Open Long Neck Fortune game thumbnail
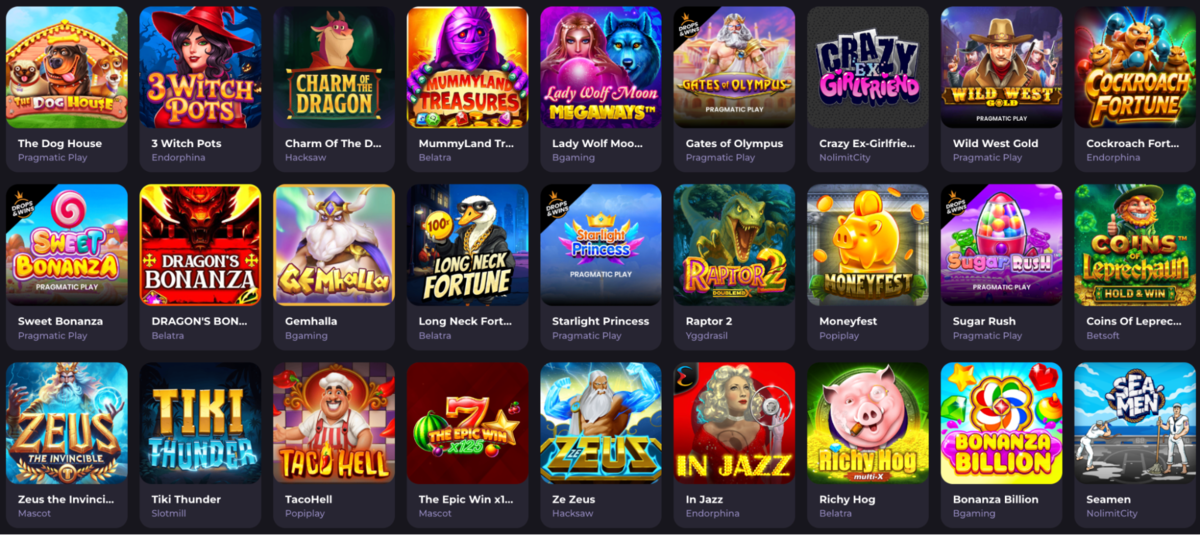The width and height of the screenshot is (1200, 535). coord(467,245)
